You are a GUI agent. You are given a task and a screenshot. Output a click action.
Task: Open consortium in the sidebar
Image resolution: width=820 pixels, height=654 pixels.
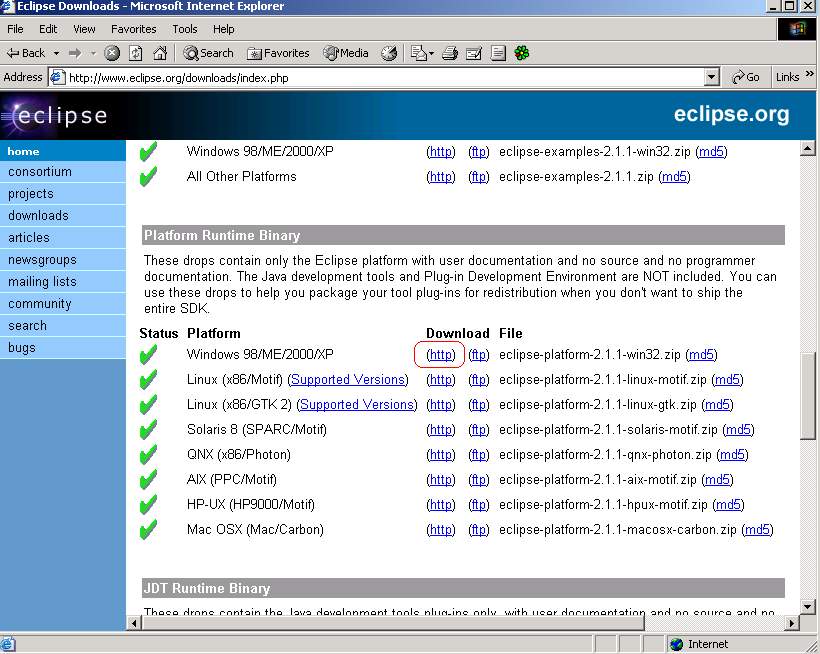(63, 172)
